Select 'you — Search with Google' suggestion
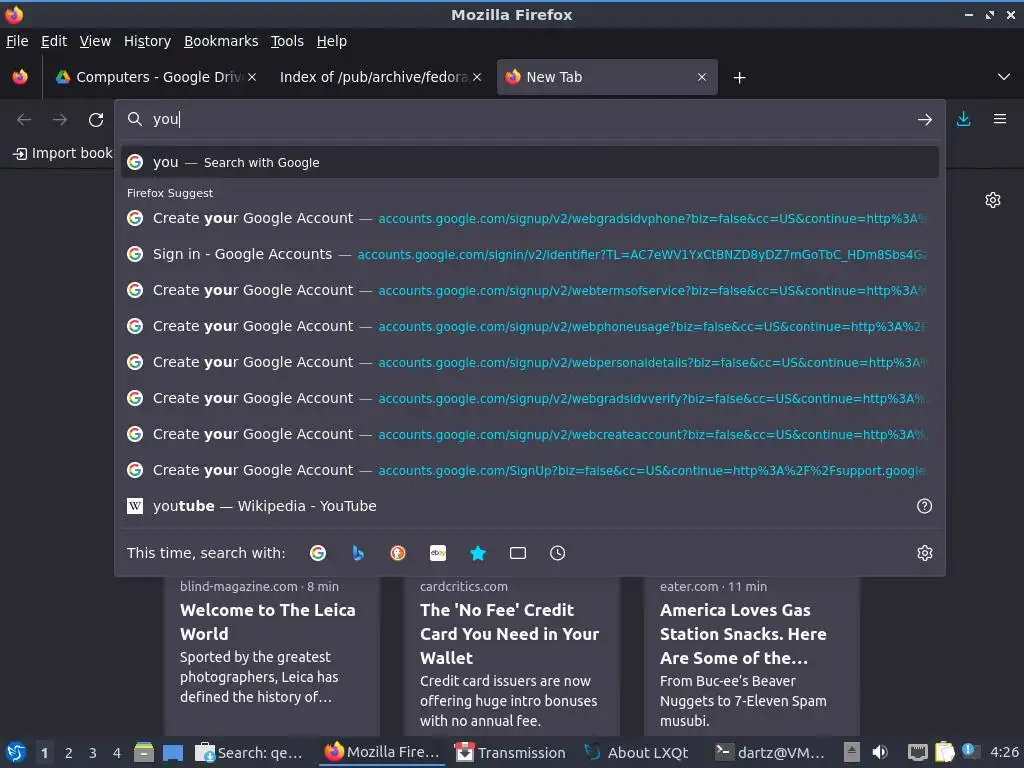 click(x=530, y=163)
